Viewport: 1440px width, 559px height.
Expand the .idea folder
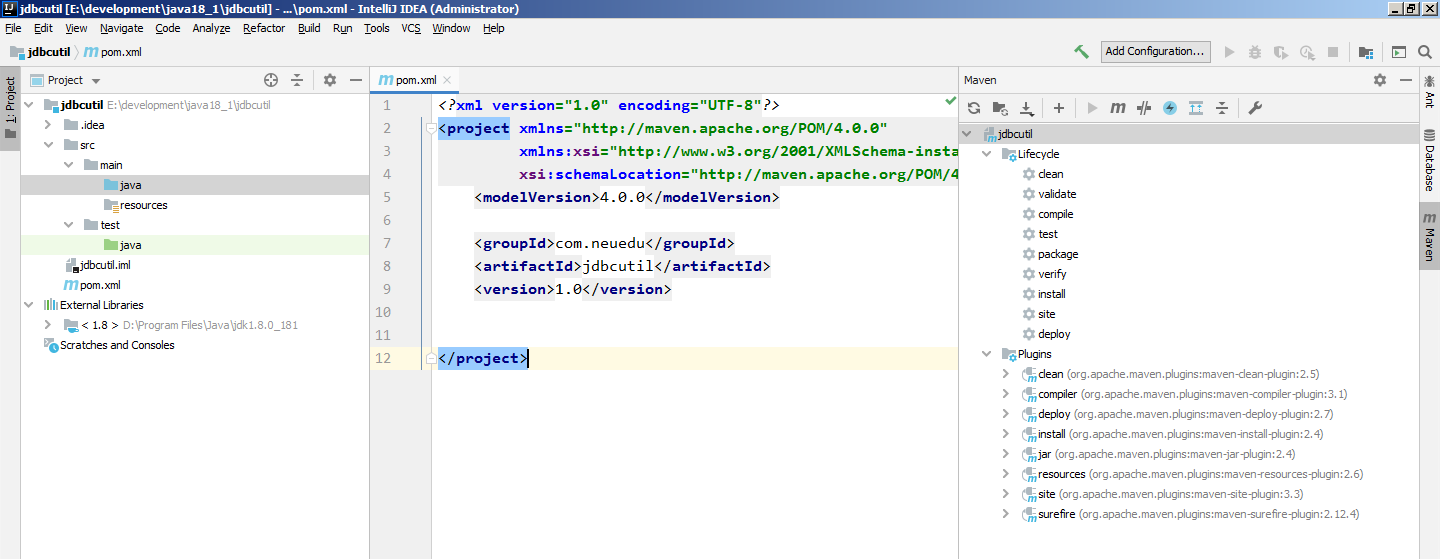[48, 125]
